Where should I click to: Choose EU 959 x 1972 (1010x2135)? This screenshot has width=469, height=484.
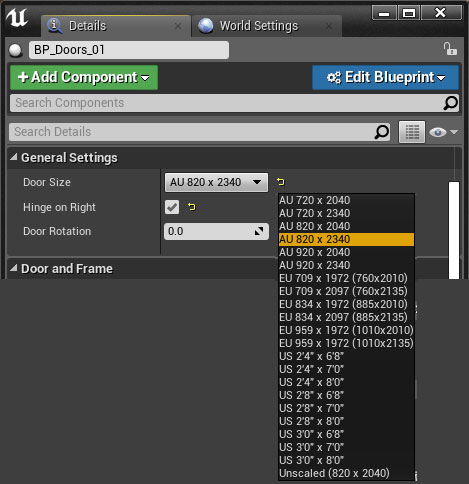click(x=346, y=343)
